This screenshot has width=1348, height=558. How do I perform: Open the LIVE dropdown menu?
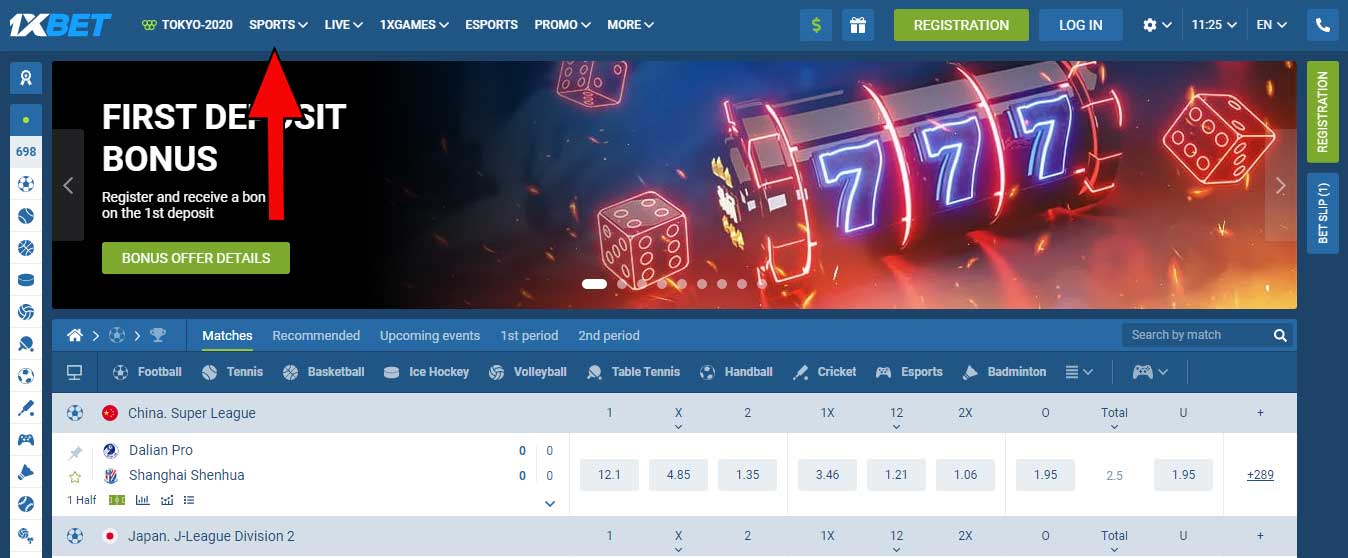[x=343, y=25]
